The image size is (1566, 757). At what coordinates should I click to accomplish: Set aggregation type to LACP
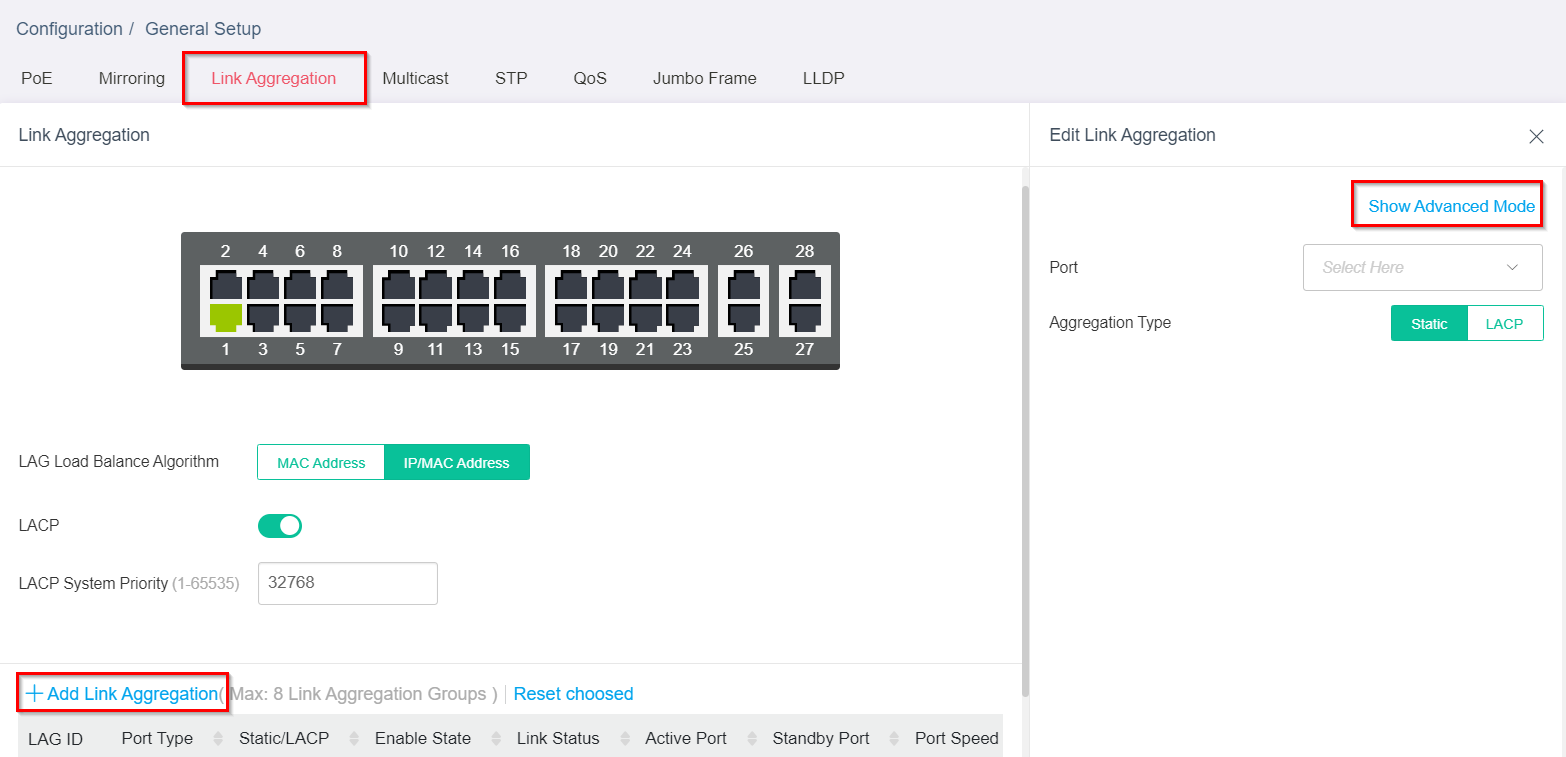[x=1504, y=324]
